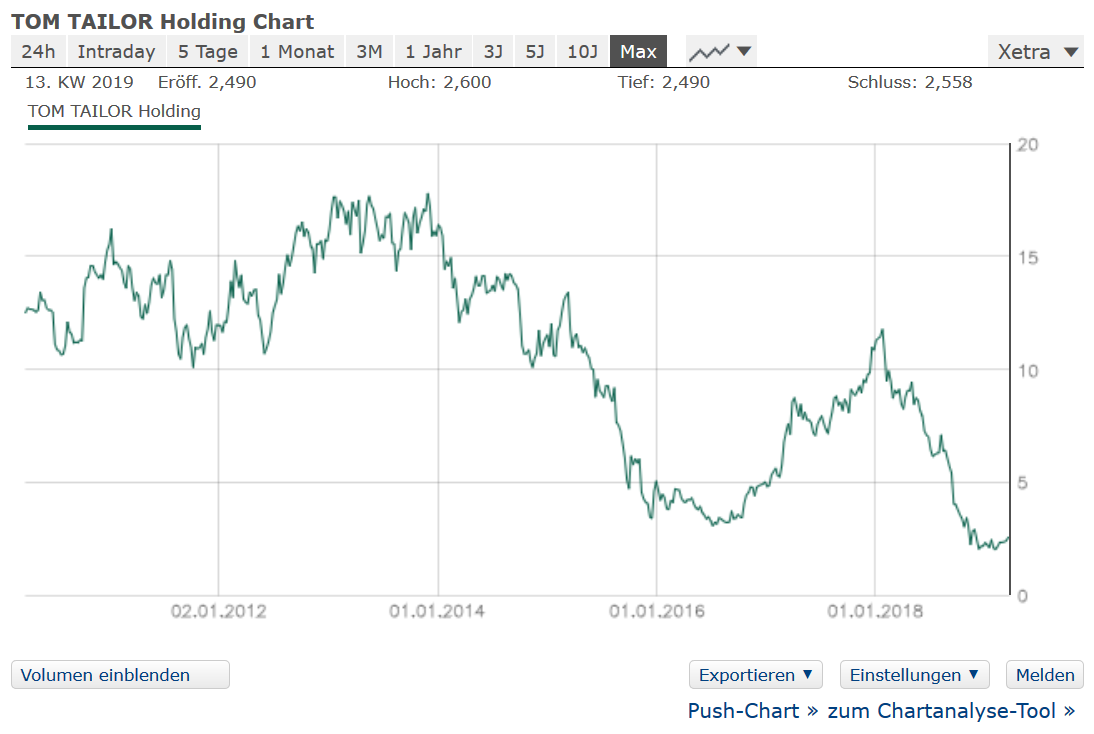The image size is (1094, 734).
Task: Click the 01.01.2018 date axis label
Action: [875, 612]
